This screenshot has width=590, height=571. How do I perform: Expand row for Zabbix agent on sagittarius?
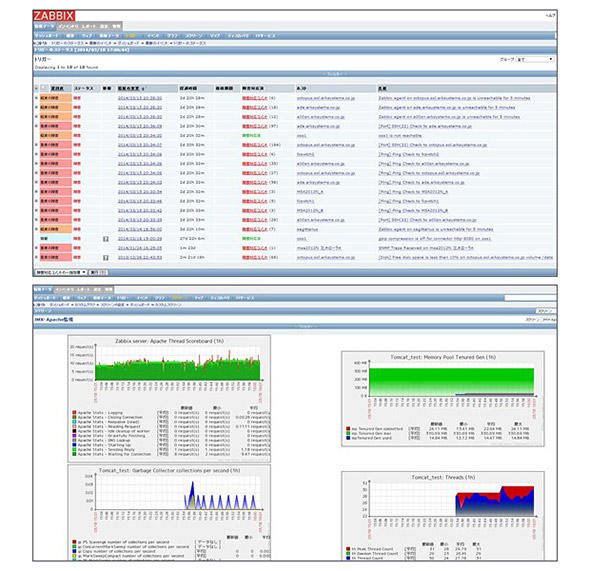(36, 229)
